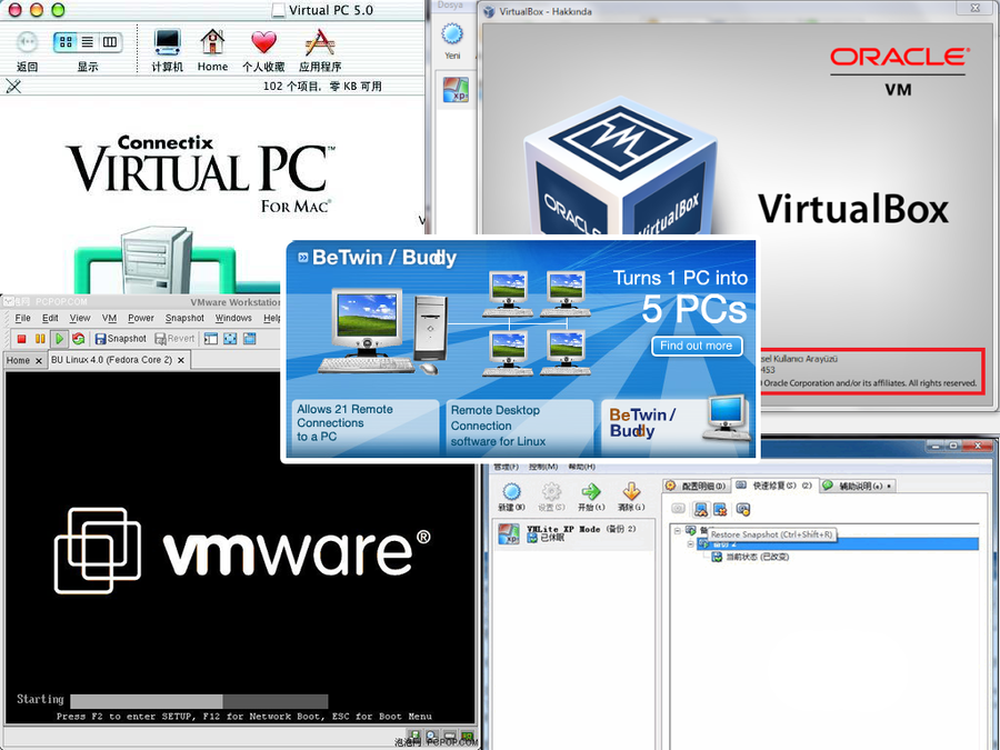Suspend the VM with the pause icon
1000x750 pixels.
40,339
